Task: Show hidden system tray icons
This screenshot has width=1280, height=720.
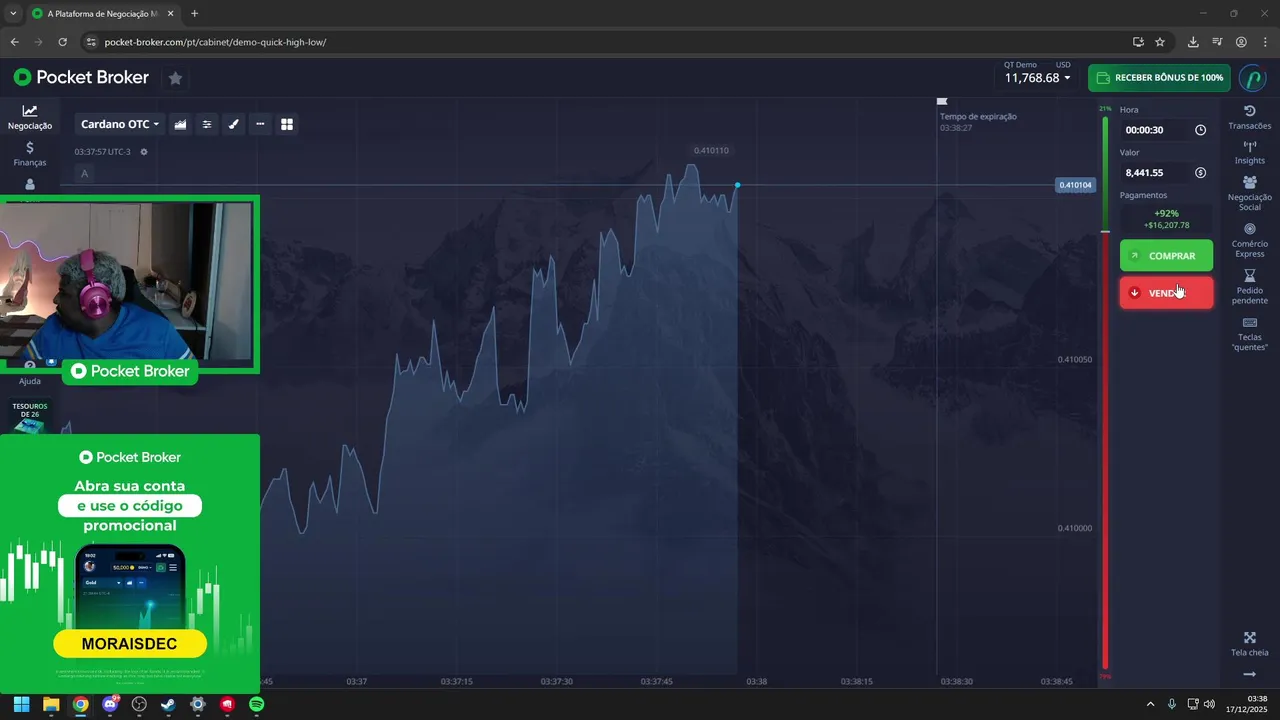Action: coord(1150,704)
